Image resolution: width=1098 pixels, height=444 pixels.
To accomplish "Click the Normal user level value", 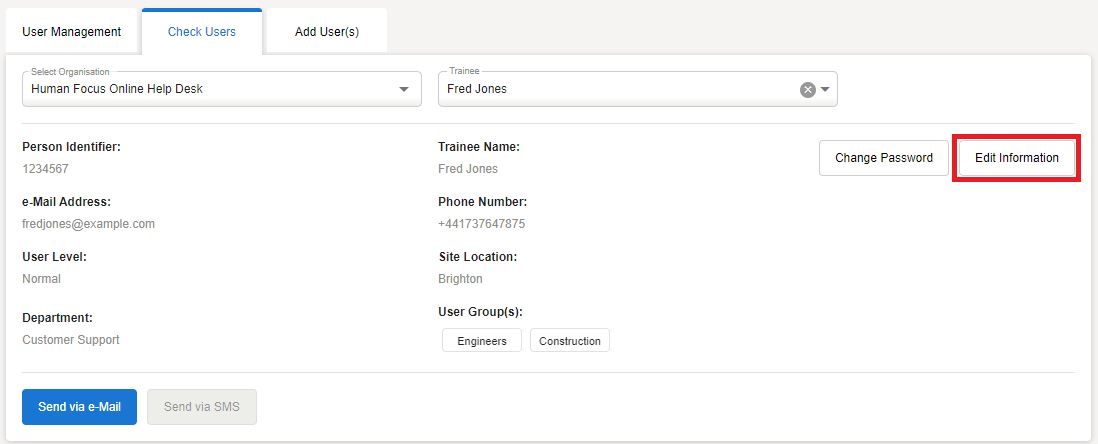I will 41,279.
